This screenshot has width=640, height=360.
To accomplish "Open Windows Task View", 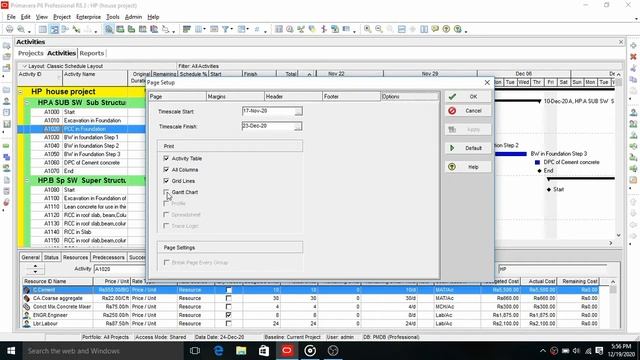I will click(195, 351).
